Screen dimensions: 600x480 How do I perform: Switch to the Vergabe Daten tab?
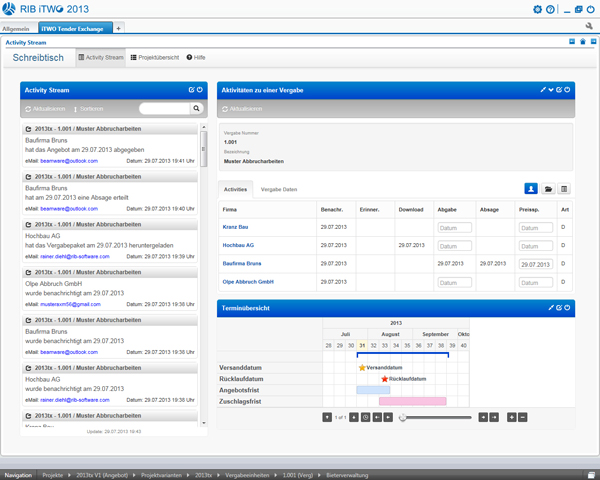[x=278, y=189]
